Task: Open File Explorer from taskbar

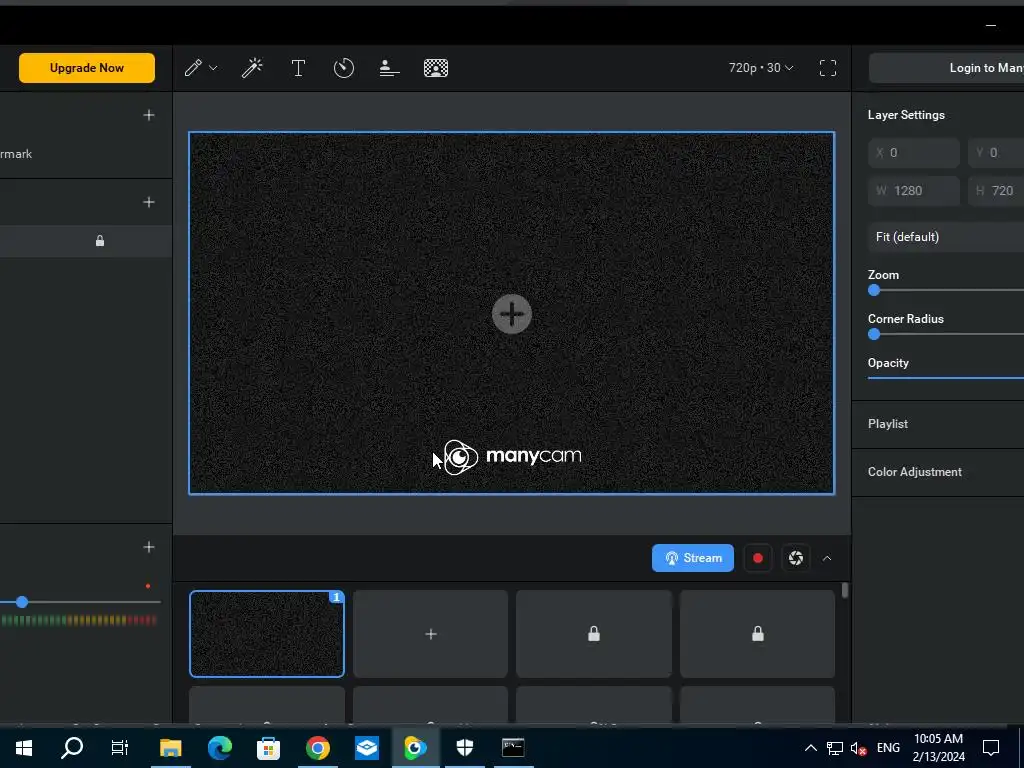Action: 170,748
